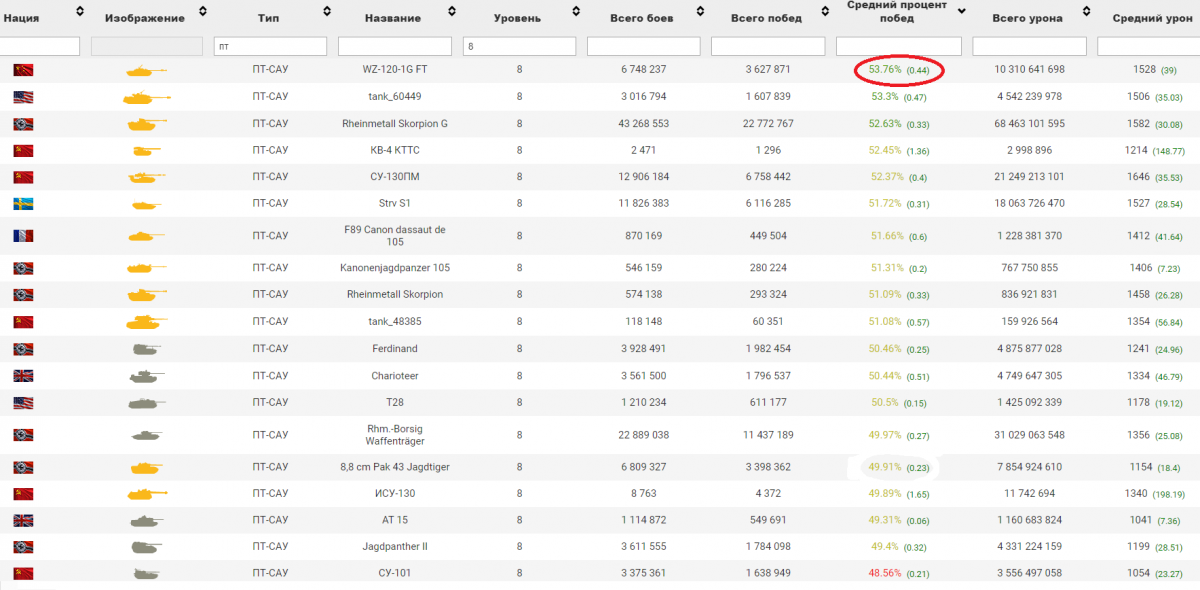Image resolution: width=1200 pixels, height=590 pixels.
Task: Click the Средний урон filter input field
Action: click(x=1148, y=46)
